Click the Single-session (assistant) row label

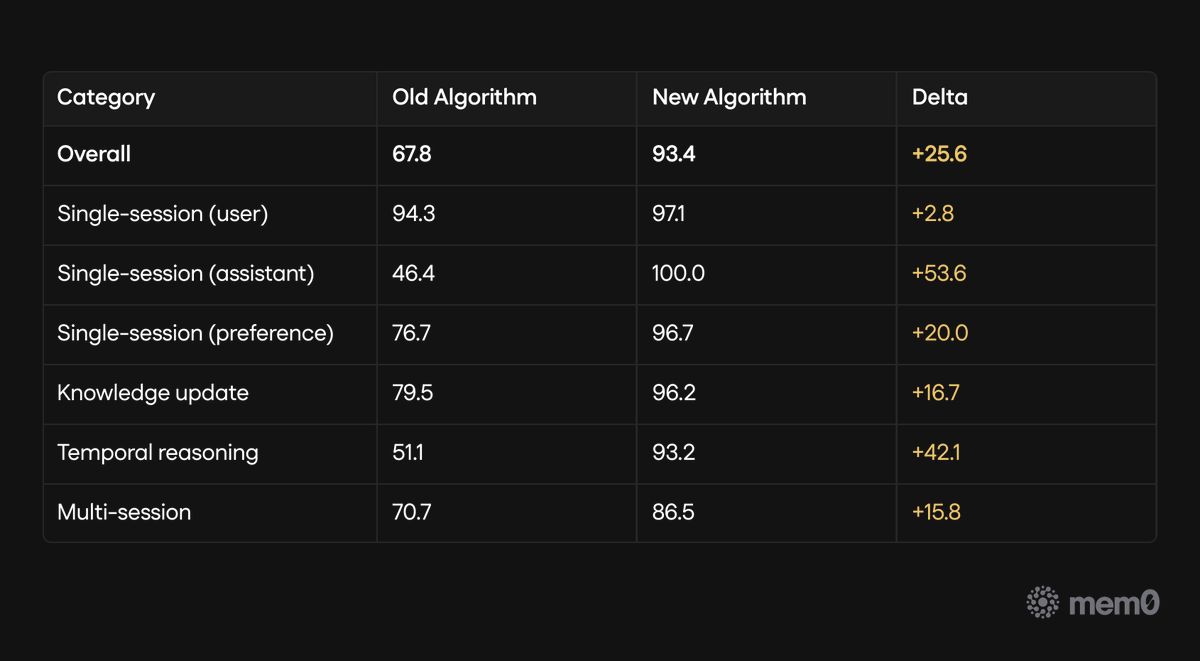click(x=186, y=273)
